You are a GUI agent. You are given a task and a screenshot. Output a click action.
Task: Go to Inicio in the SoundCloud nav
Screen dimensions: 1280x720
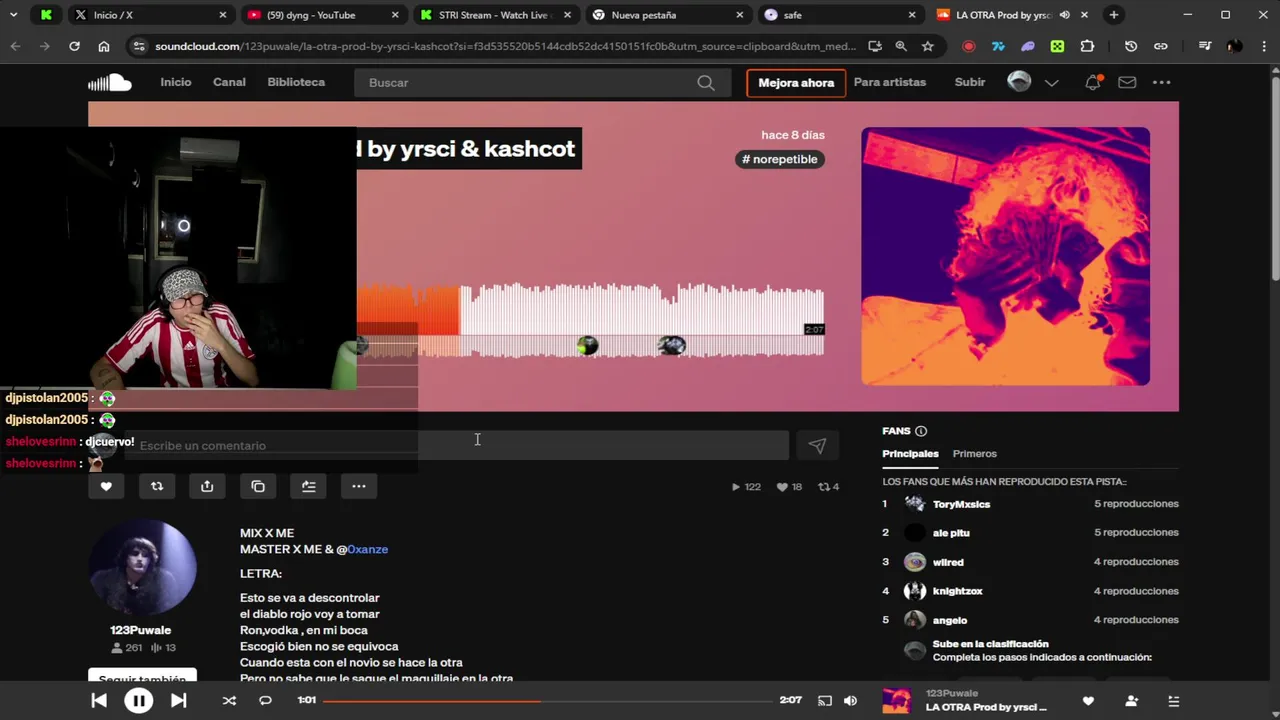coord(175,82)
